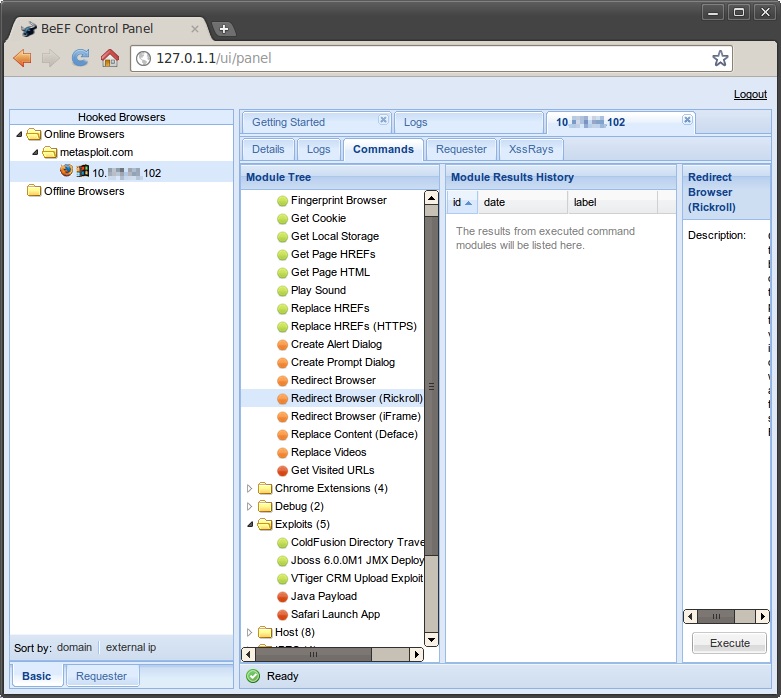The width and height of the screenshot is (781, 698).
Task: Expand the Host (8) folder
Action: (250, 632)
